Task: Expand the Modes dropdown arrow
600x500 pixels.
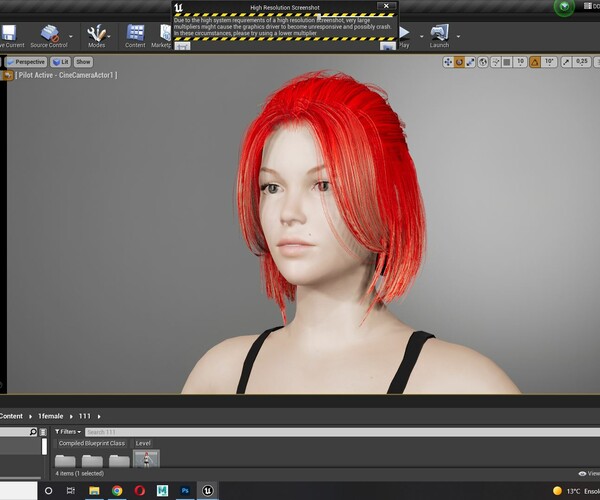Action: click(109, 36)
